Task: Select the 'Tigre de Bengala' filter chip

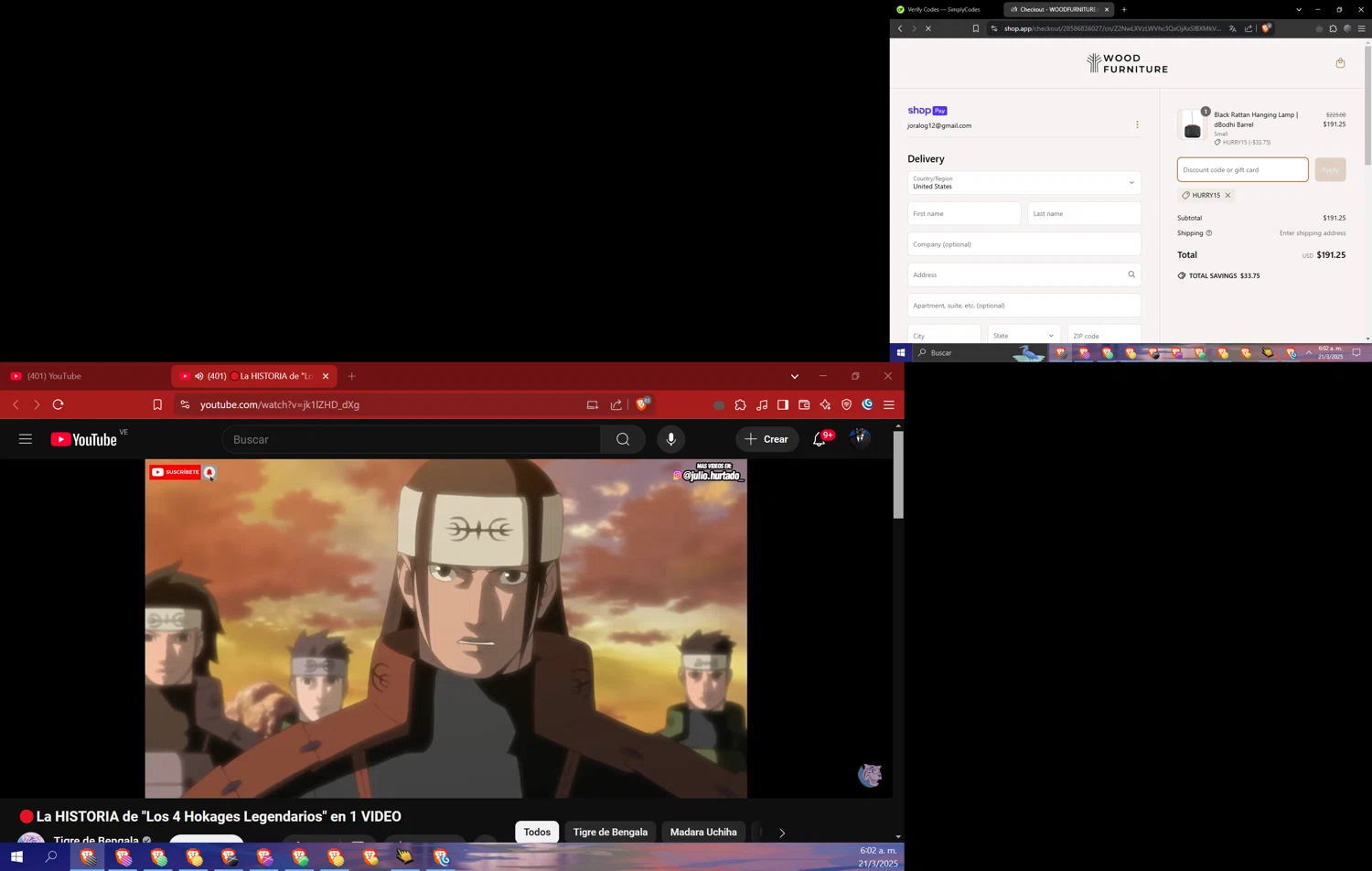Action: 610,832
